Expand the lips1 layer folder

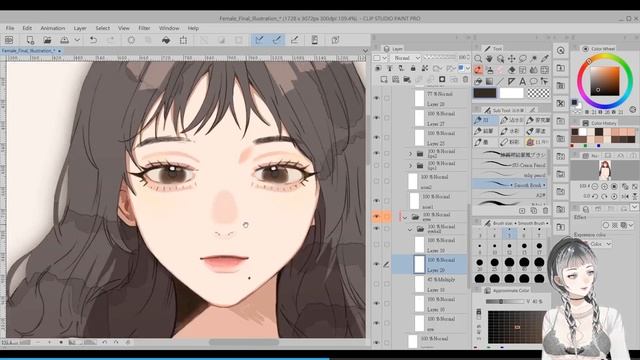pos(411,166)
